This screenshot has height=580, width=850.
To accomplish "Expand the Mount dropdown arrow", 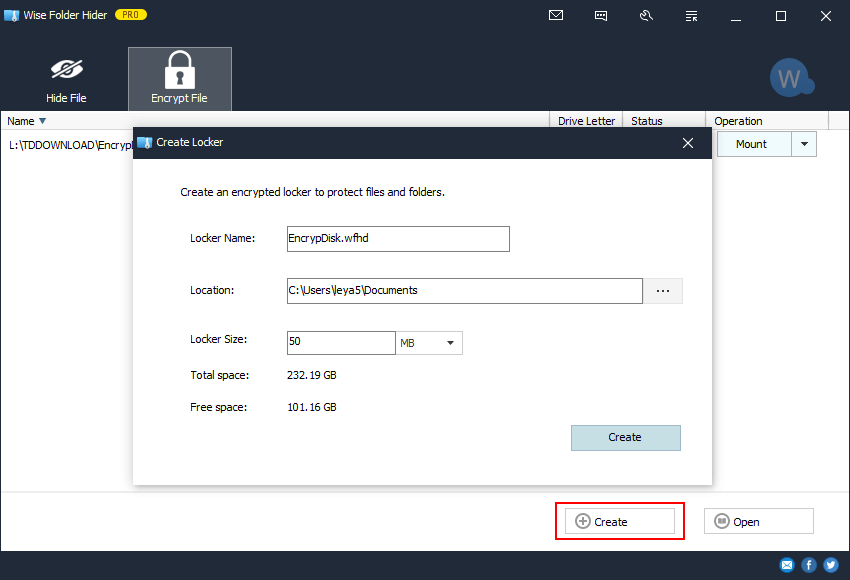I will pyautogui.click(x=804, y=144).
